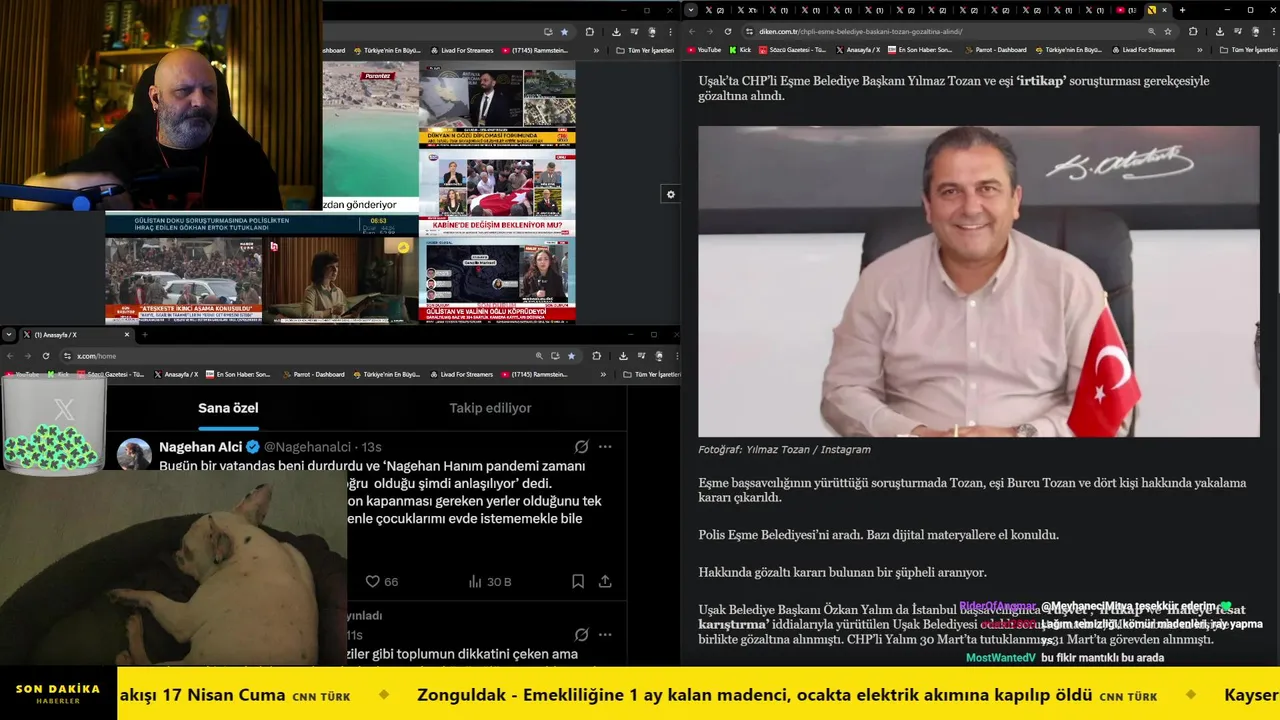Go back in the x.com browser window
The image size is (1280, 720).
(x=10, y=356)
